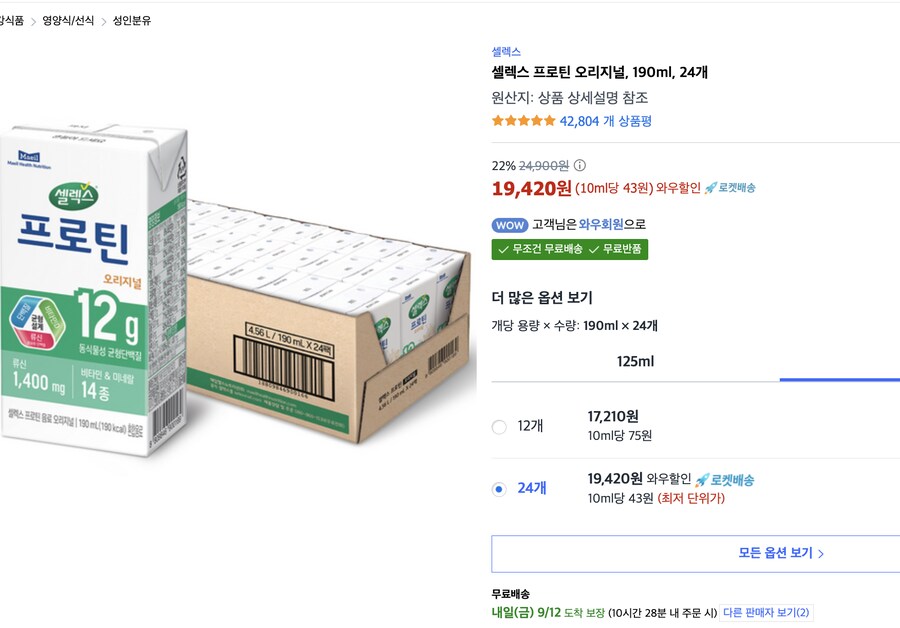
Task: Open the info icon next to 24,900원 original price
Action: click(x=581, y=165)
